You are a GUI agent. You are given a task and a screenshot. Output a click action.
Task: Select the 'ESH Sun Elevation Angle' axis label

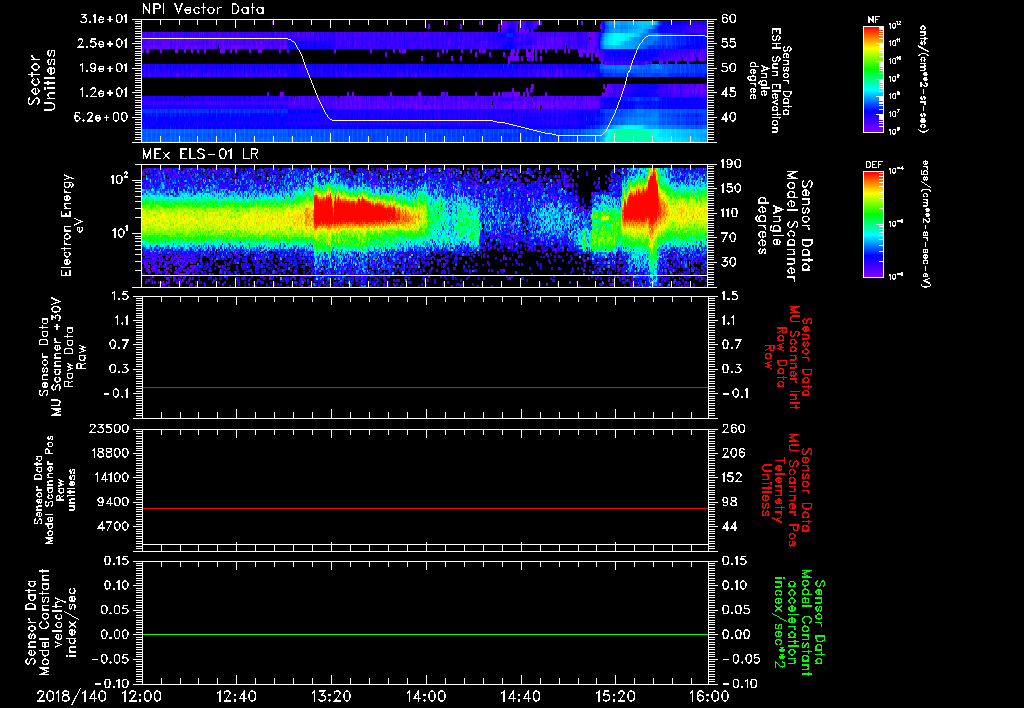[771, 80]
